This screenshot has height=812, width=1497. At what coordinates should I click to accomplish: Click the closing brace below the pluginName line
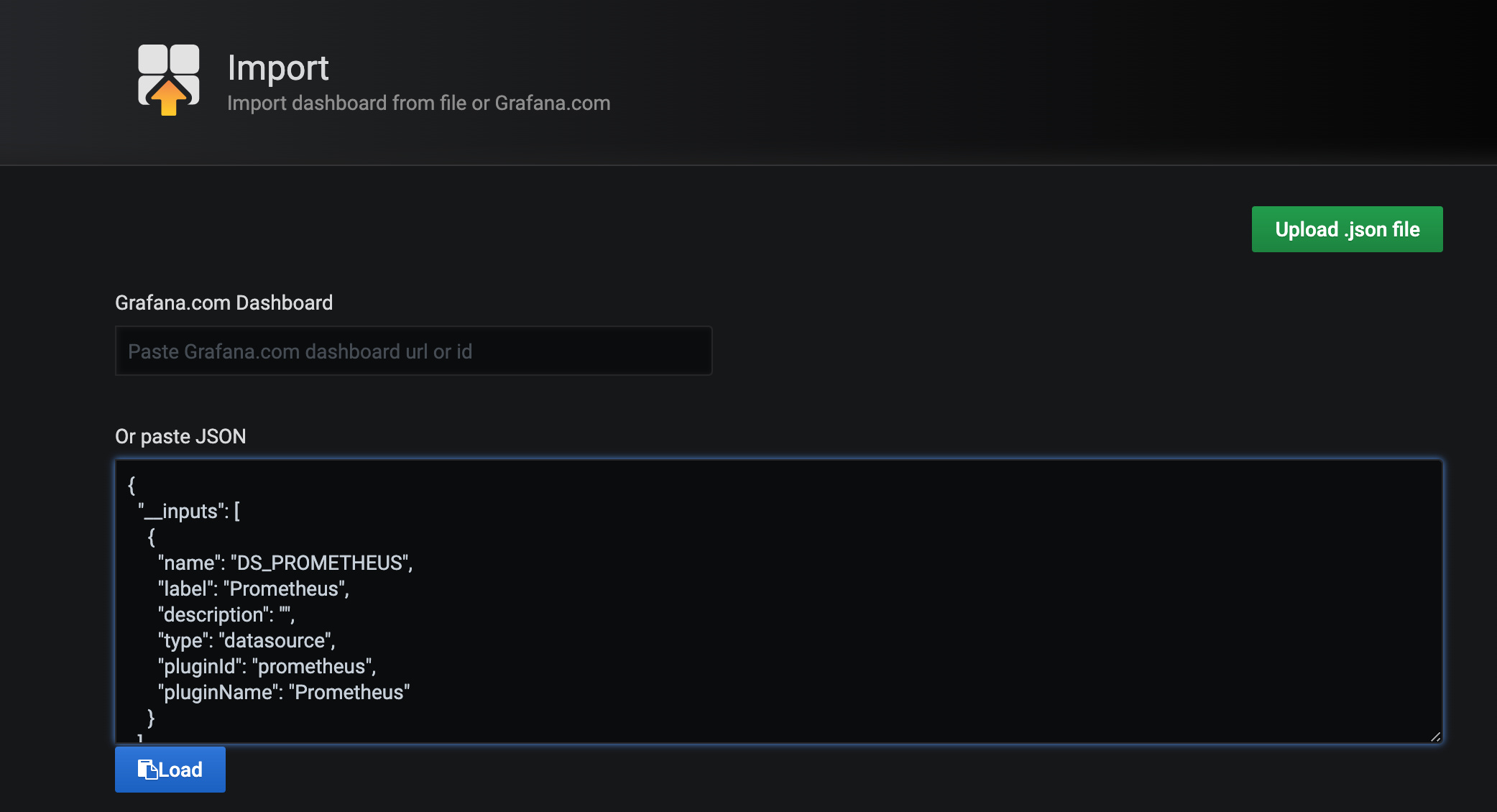[x=151, y=718]
